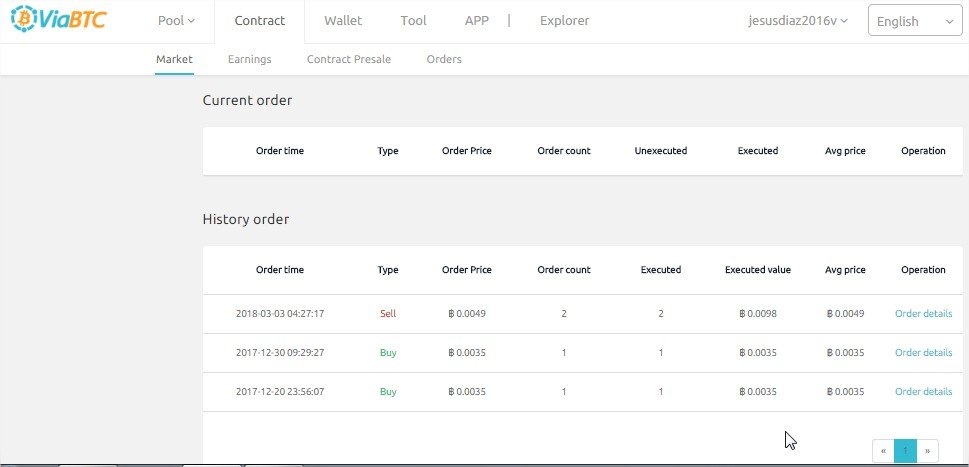Expand the jesusdiaz2016v account menu
Screen dimensions: 969x467
(x=798, y=20)
